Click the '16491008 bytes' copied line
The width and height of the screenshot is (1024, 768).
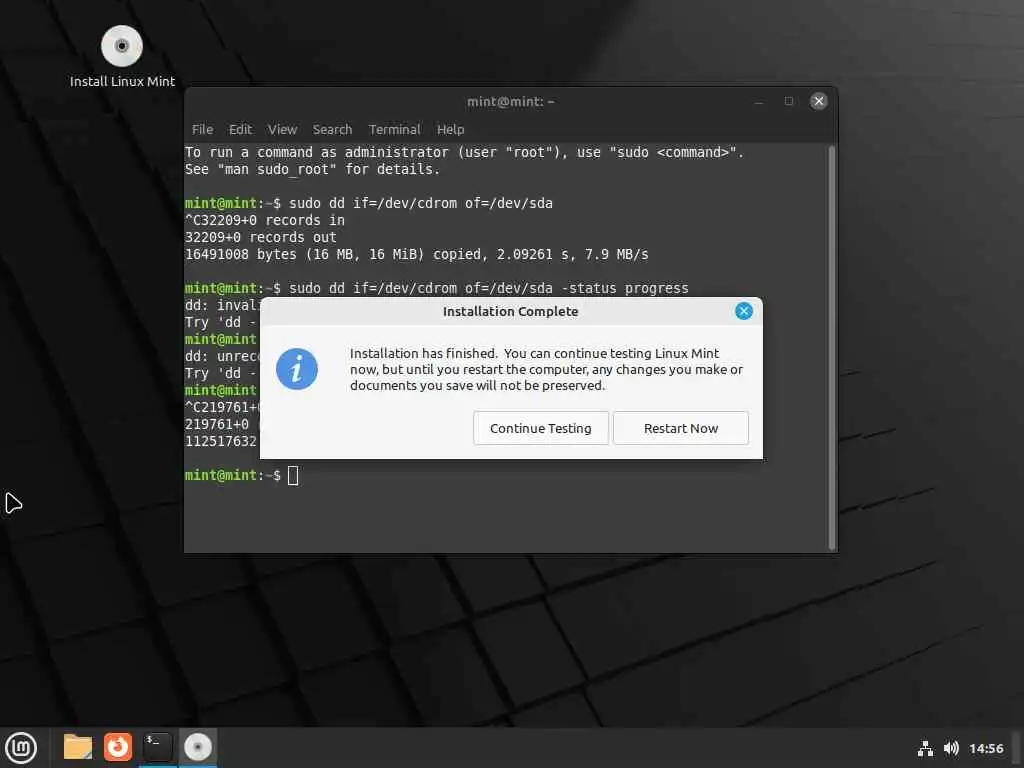coord(417,254)
